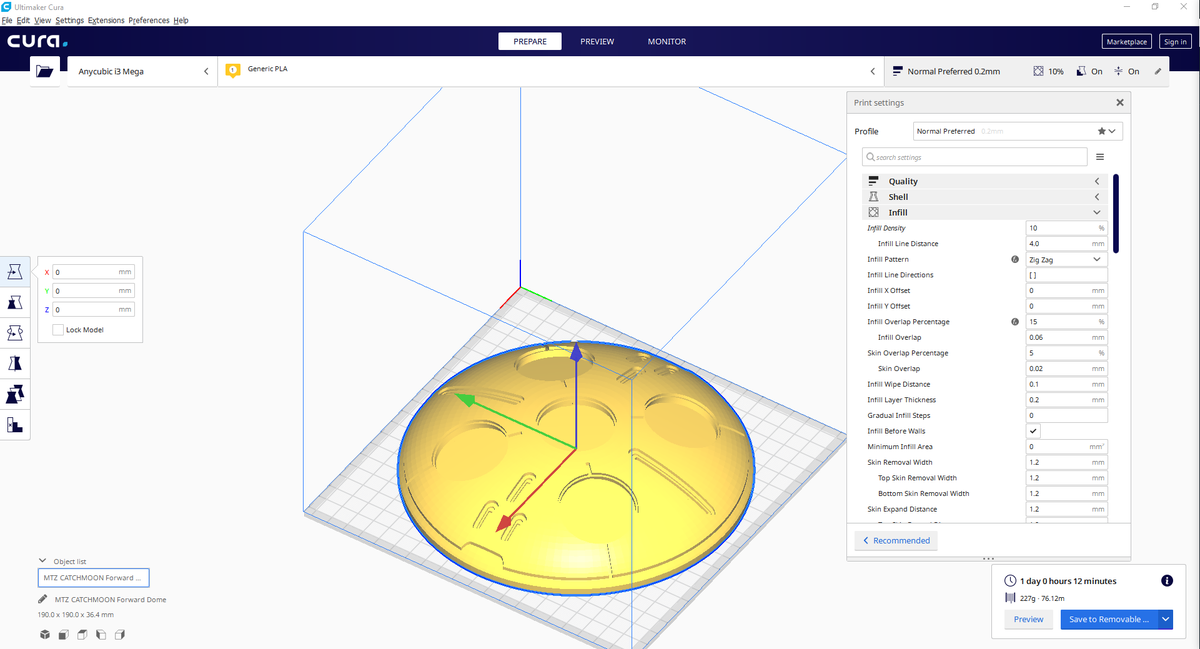The image size is (1200, 649).
Task: Collapse the Object list chevron
Action: click(43, 561)
